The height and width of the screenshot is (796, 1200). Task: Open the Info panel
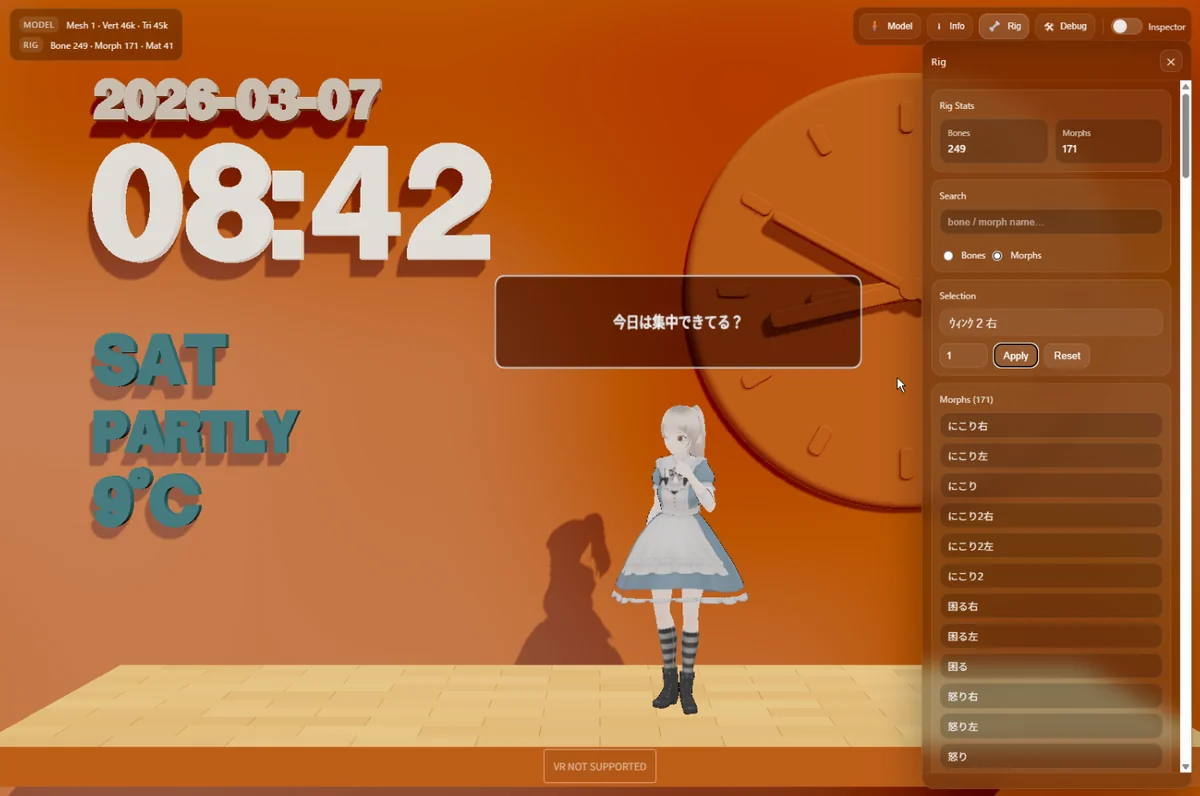949,26
